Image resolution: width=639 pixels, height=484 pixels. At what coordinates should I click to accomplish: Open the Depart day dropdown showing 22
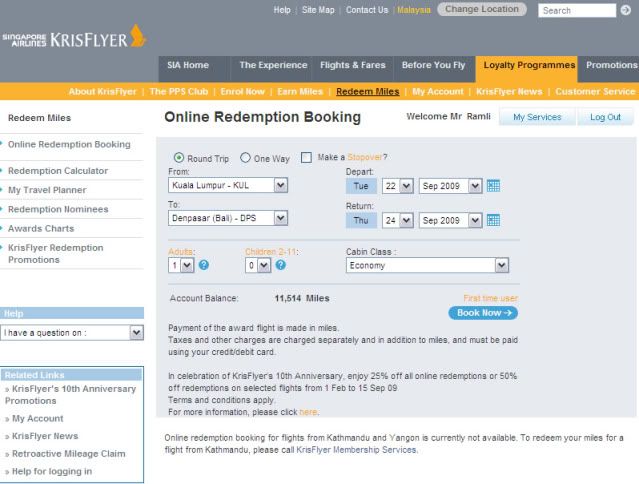(398, 186)
